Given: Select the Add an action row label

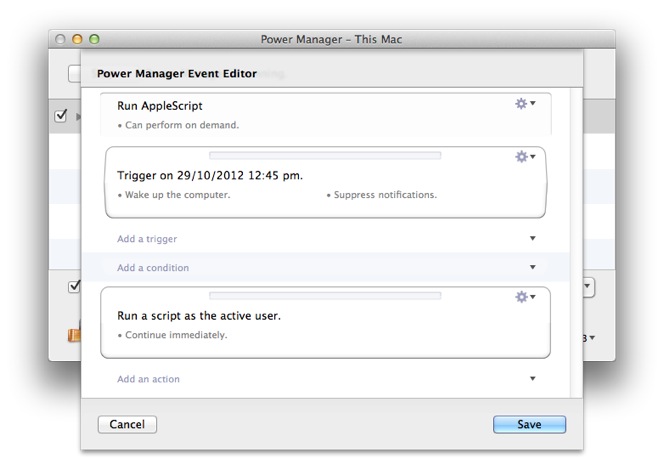Looking at the screenshot, I should 148,379.
